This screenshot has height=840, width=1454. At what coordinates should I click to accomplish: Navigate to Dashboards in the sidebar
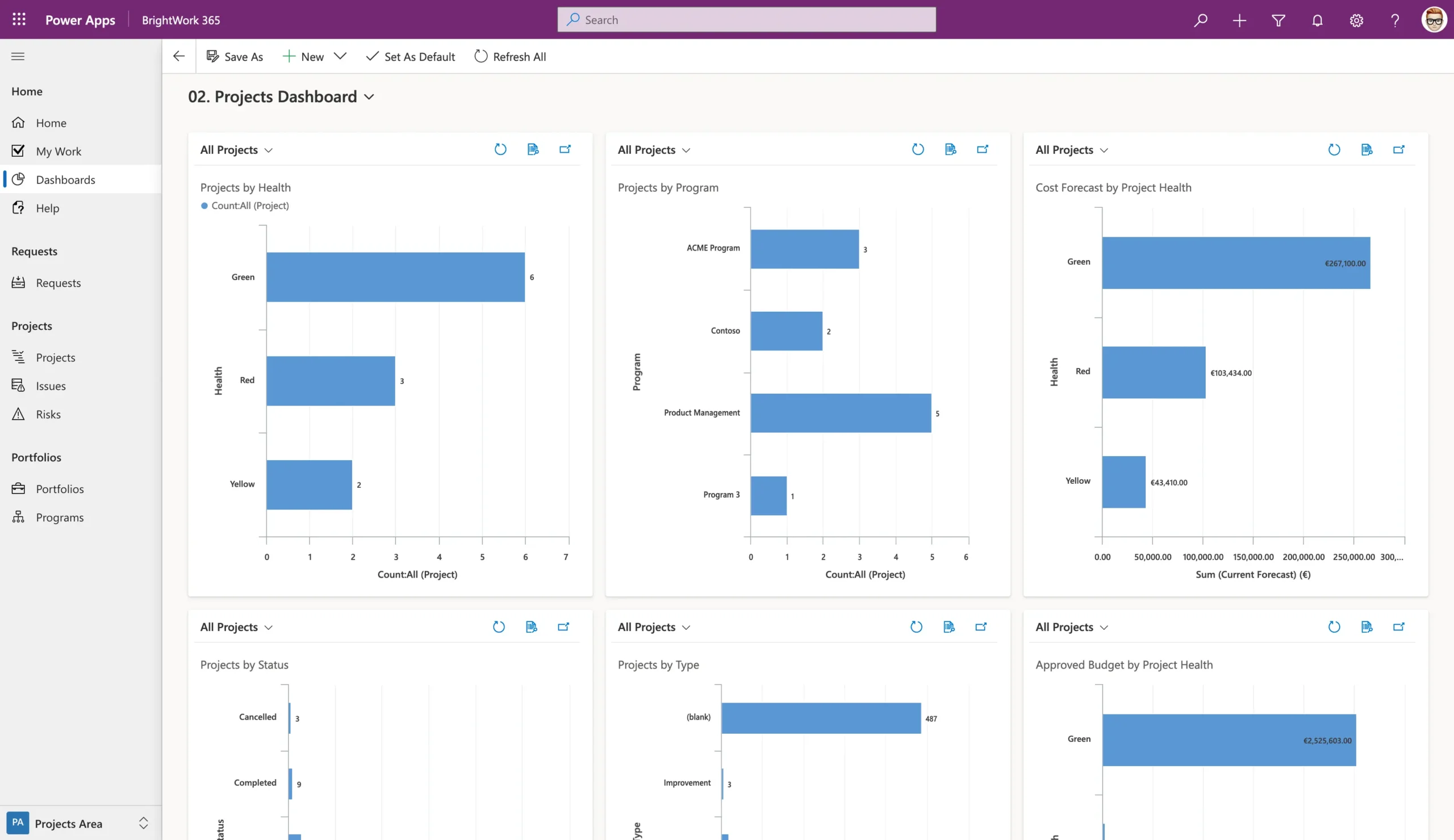click(x=65, y=179)
